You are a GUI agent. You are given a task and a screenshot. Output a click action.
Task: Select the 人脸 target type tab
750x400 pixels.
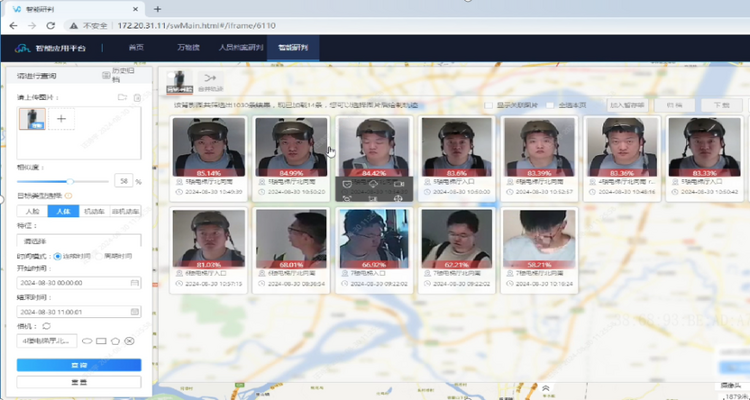(x=33, y=211)
